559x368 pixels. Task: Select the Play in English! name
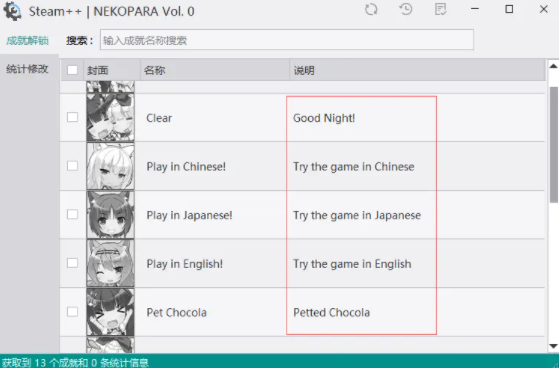click(x=185, y=264)
